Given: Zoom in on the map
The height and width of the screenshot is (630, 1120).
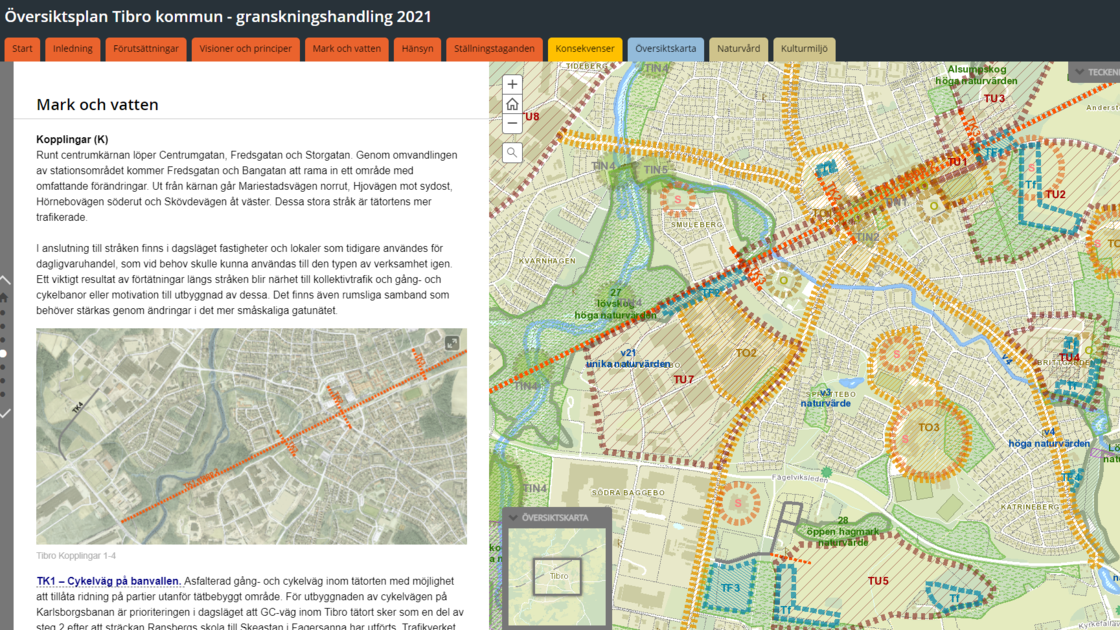Looking at the screenshot, I should click(512, 85).
